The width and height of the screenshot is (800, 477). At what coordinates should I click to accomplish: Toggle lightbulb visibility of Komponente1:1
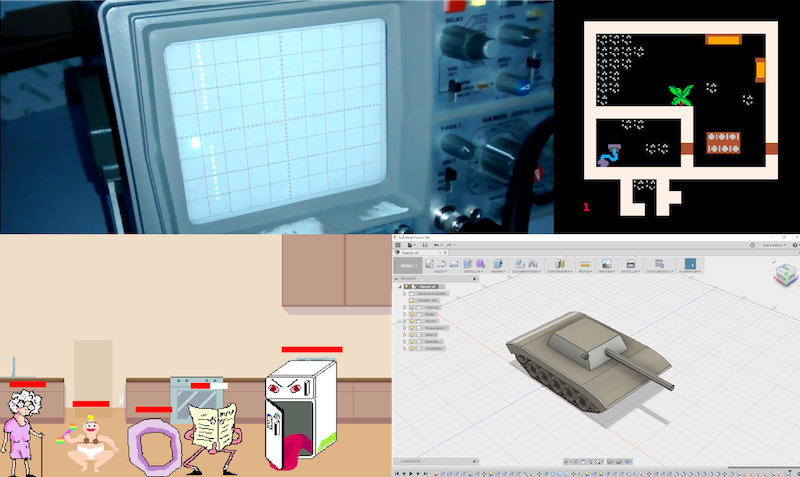[412, 328]
